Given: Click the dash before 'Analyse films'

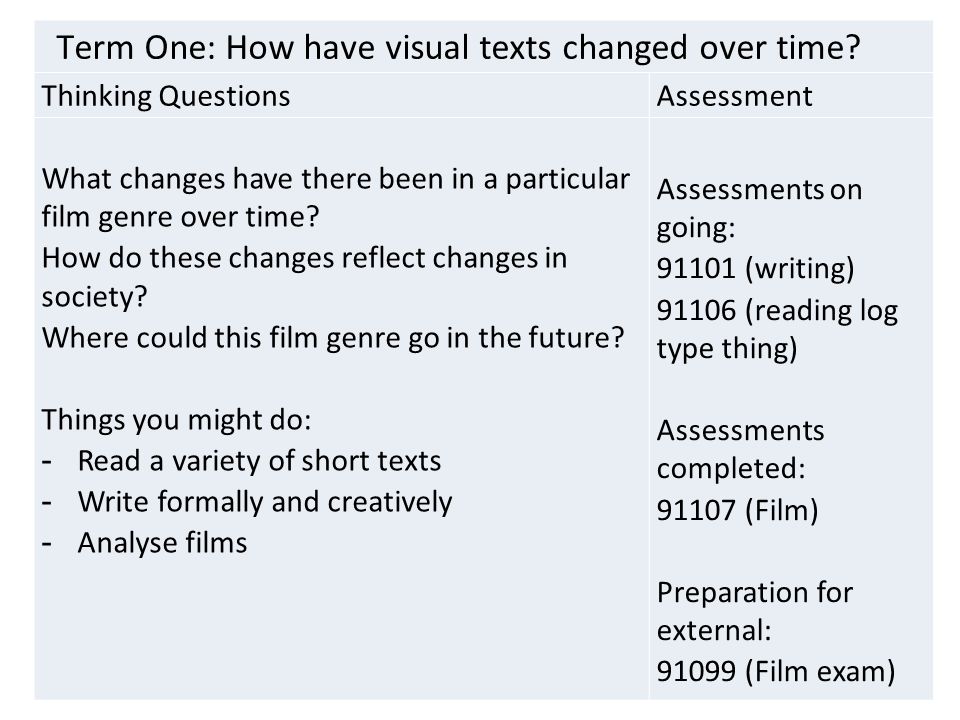Looking at the screenshot, I should 47,543.
